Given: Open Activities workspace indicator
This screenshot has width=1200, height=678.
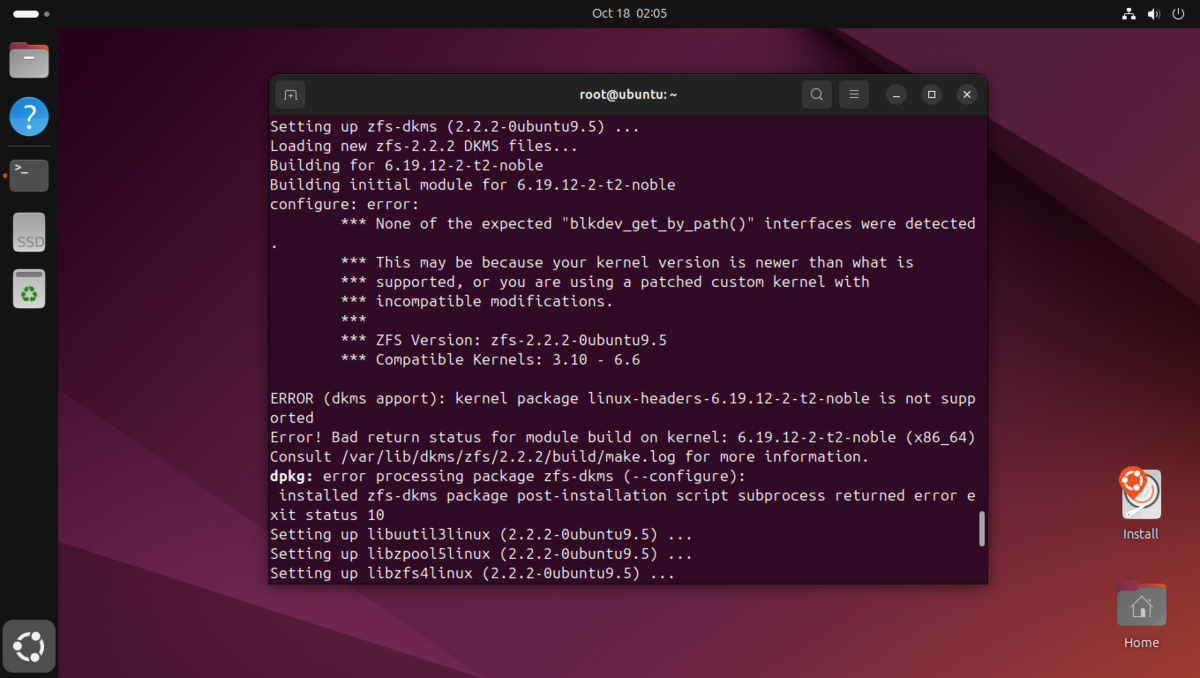Looking at the screenshot, I should pos(31,14).
